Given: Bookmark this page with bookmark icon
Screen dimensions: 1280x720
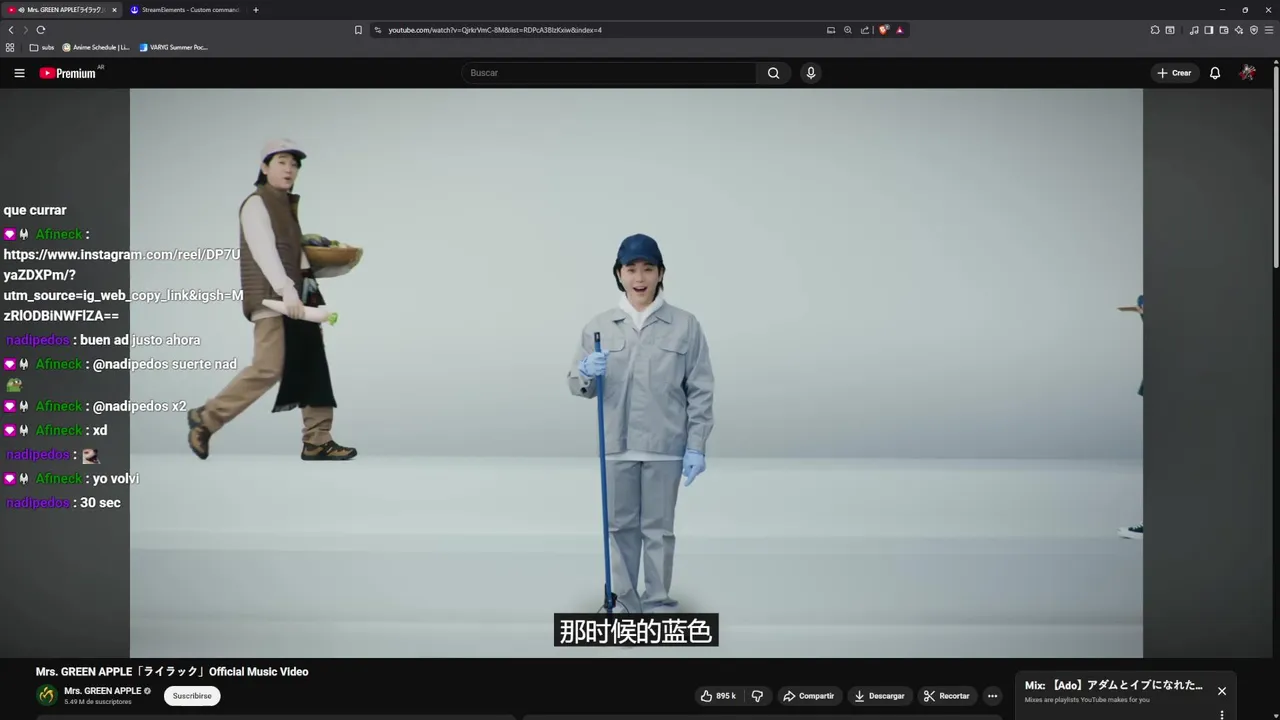Looking at the screenshot, I should coord(358,30).
